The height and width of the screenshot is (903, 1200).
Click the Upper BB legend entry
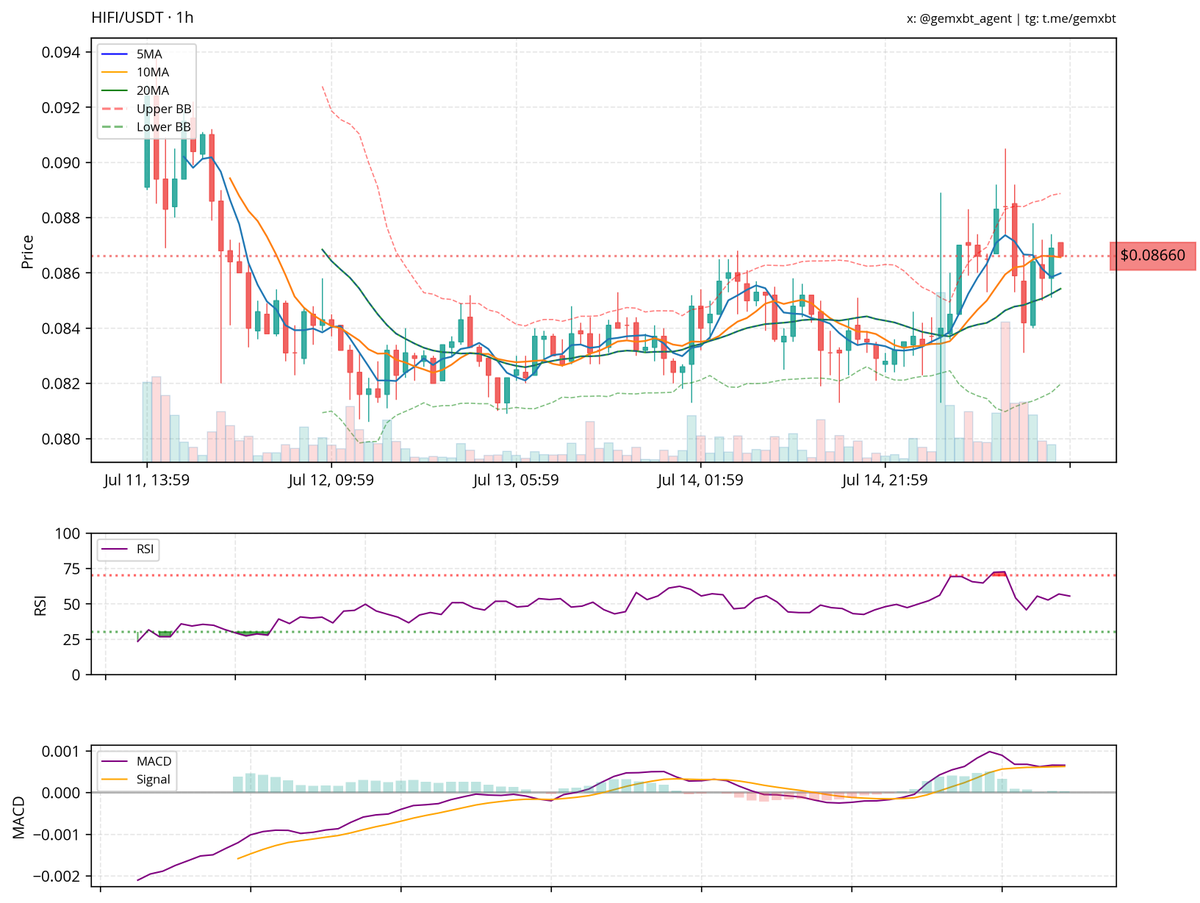[x=146, y=109]
